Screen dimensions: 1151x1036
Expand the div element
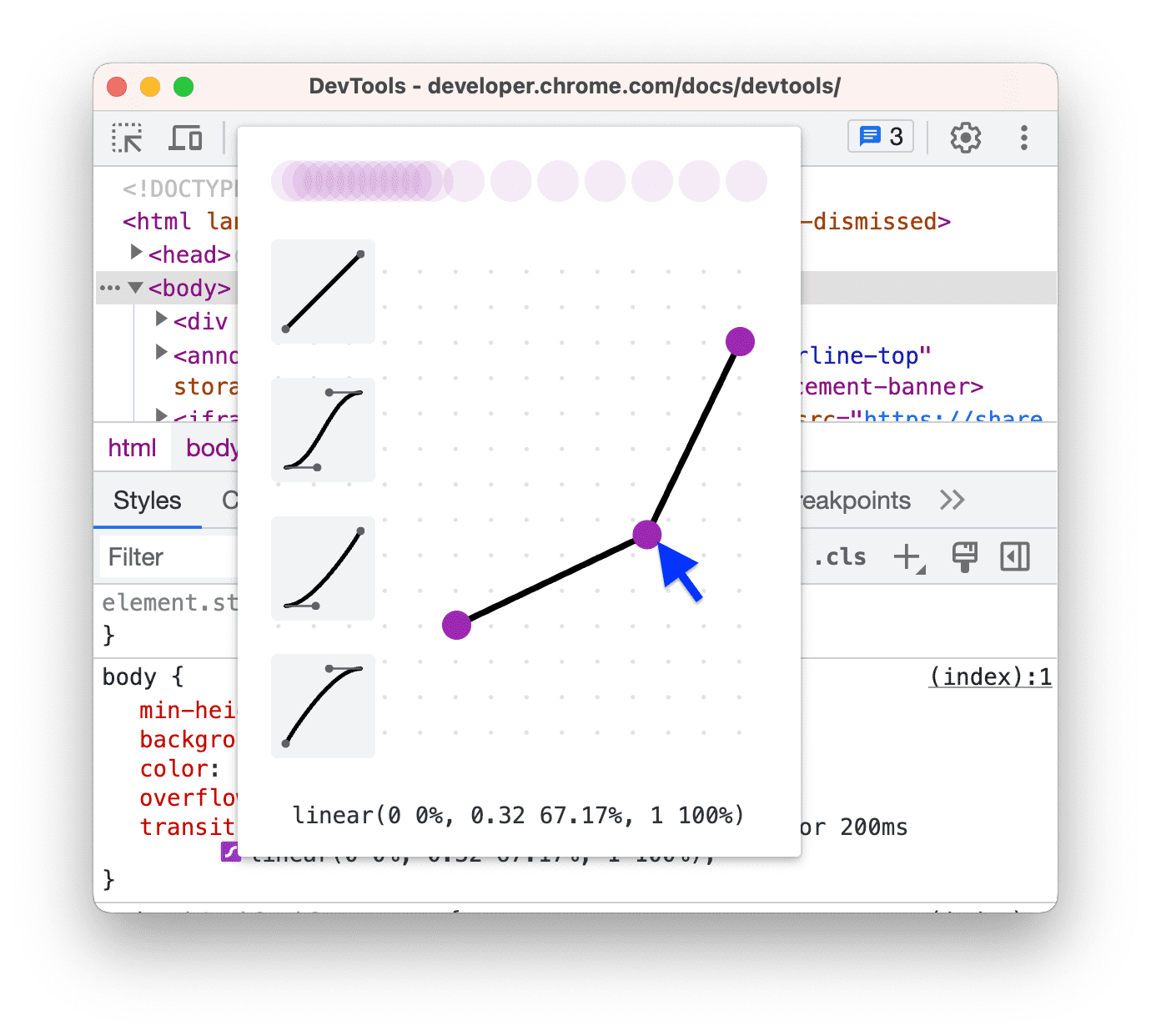pyautogui.click(x=160, y=319)
